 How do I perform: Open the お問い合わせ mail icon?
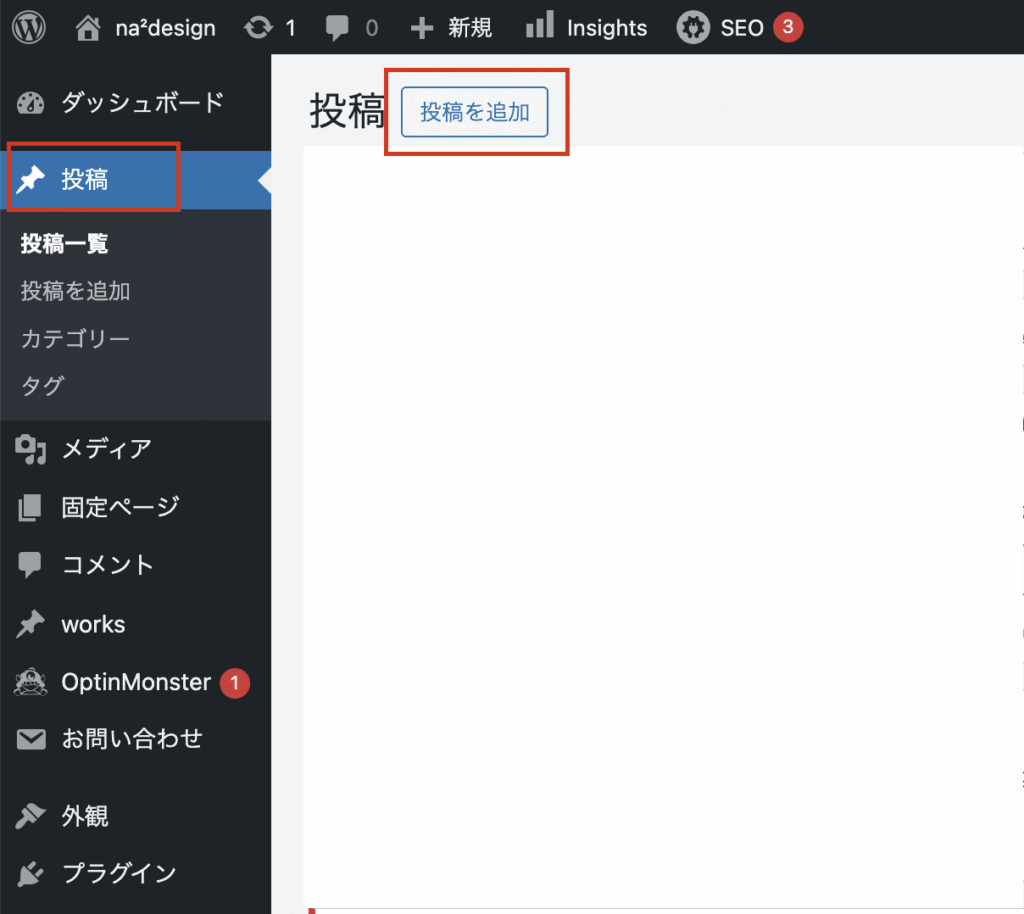point(30,739)
